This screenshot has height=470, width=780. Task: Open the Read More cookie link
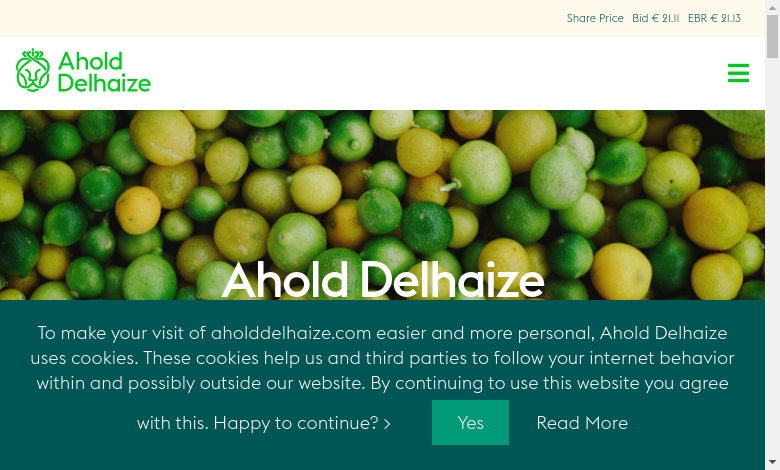pyautogui.click(x=582, y=423)
